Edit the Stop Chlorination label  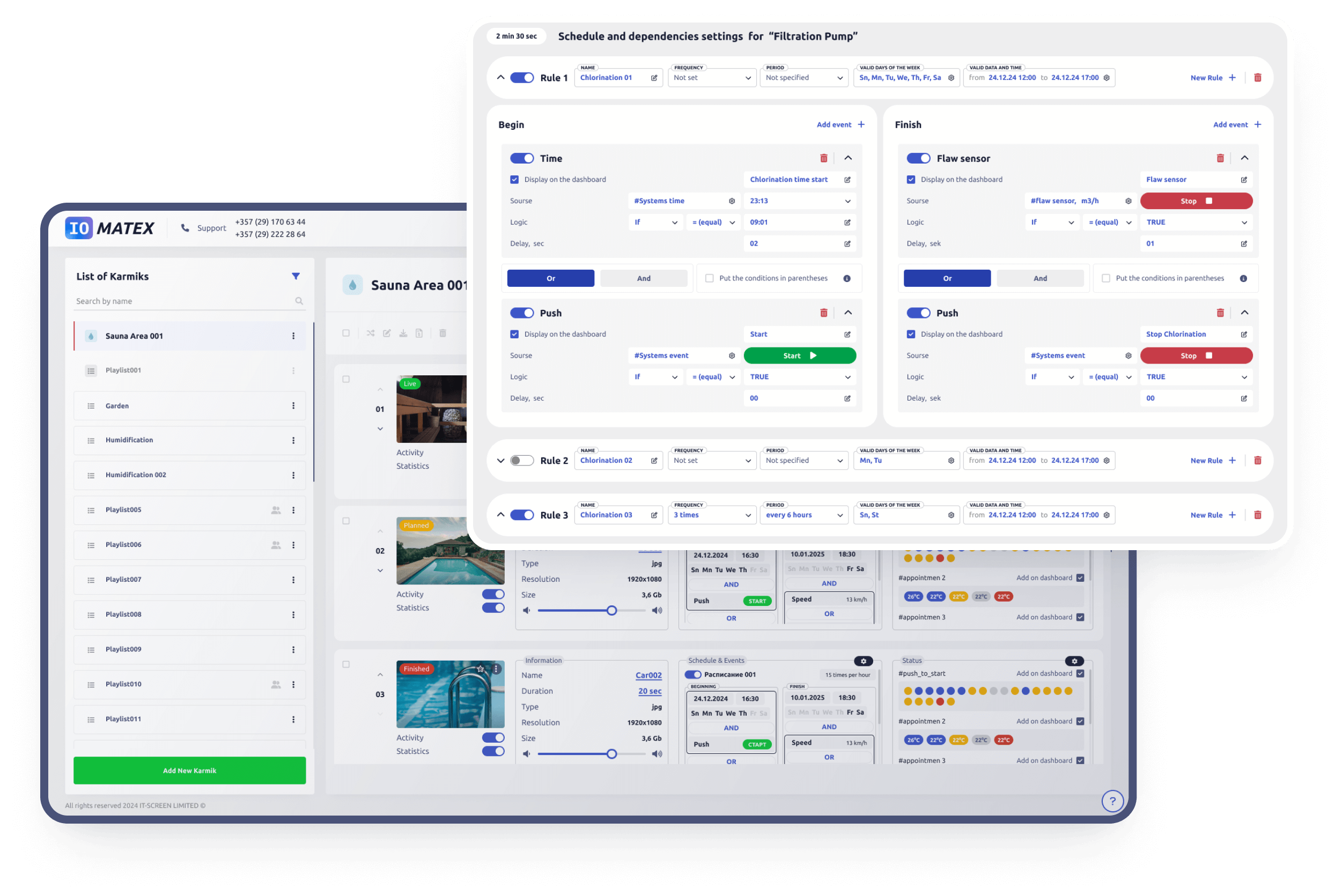1244,334
